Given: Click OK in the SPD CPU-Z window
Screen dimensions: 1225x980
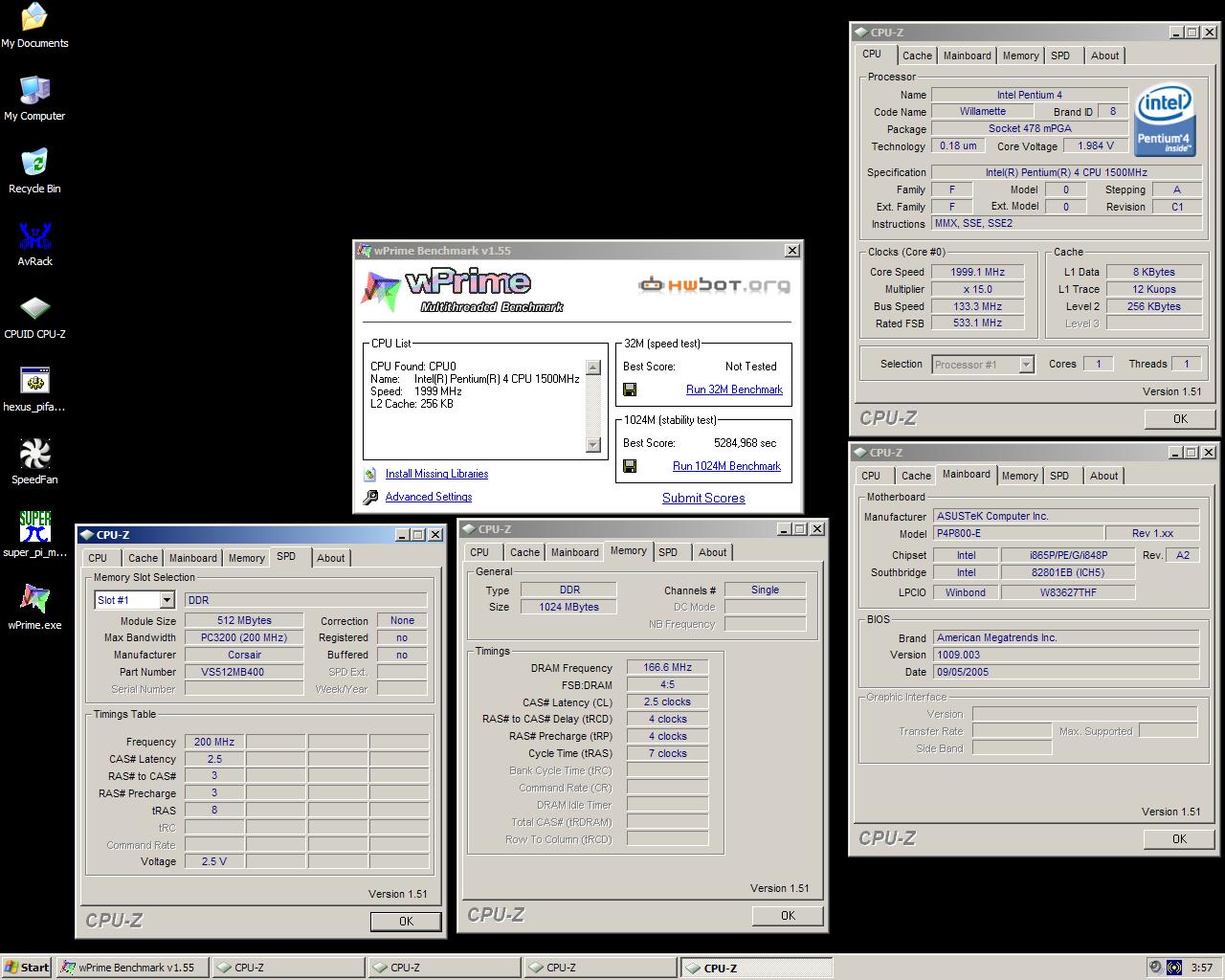Looking at the screenshot, I should 406,921.
